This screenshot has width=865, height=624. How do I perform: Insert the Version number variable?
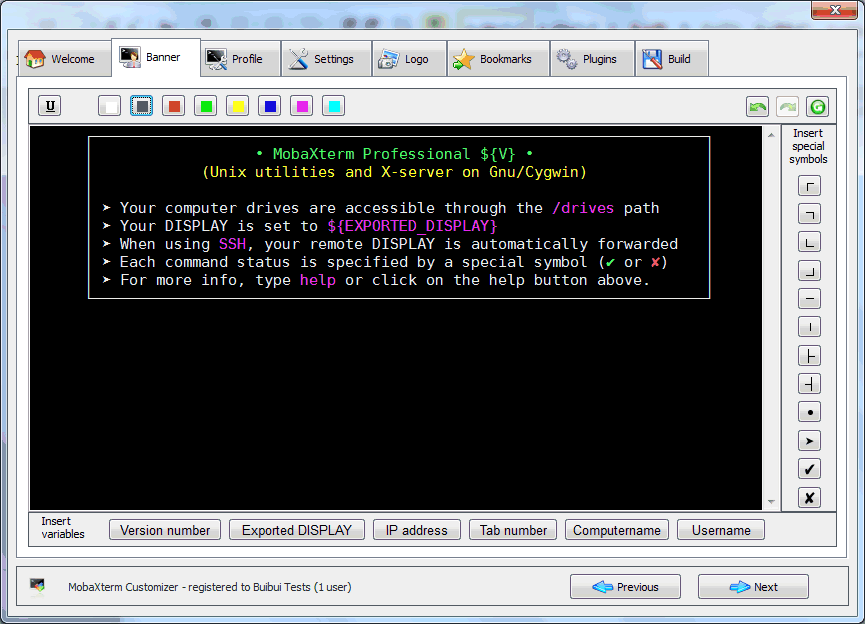coord(165,530)
